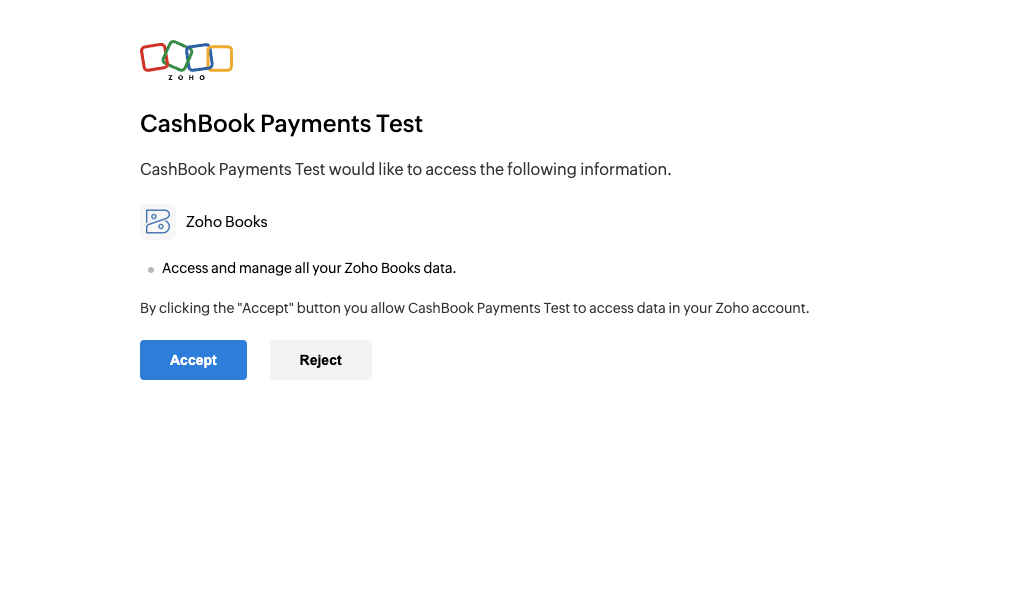Viewport: 1024px width, 592px height.
Task: Click the Zoho Books service label
Action: (x=226, y=221)
